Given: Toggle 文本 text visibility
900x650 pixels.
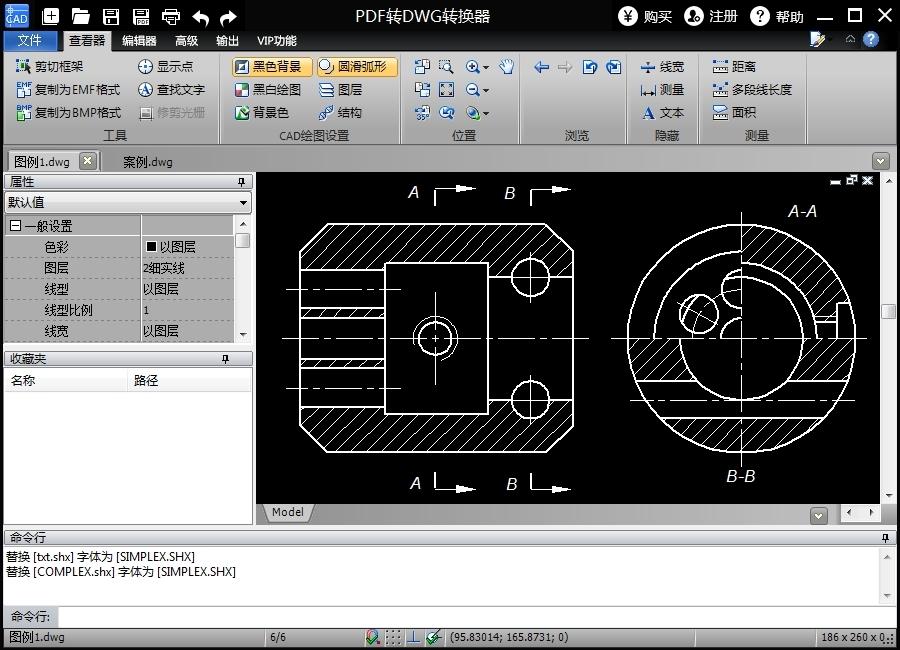Looking at the screenshot, I should (662, 113).
